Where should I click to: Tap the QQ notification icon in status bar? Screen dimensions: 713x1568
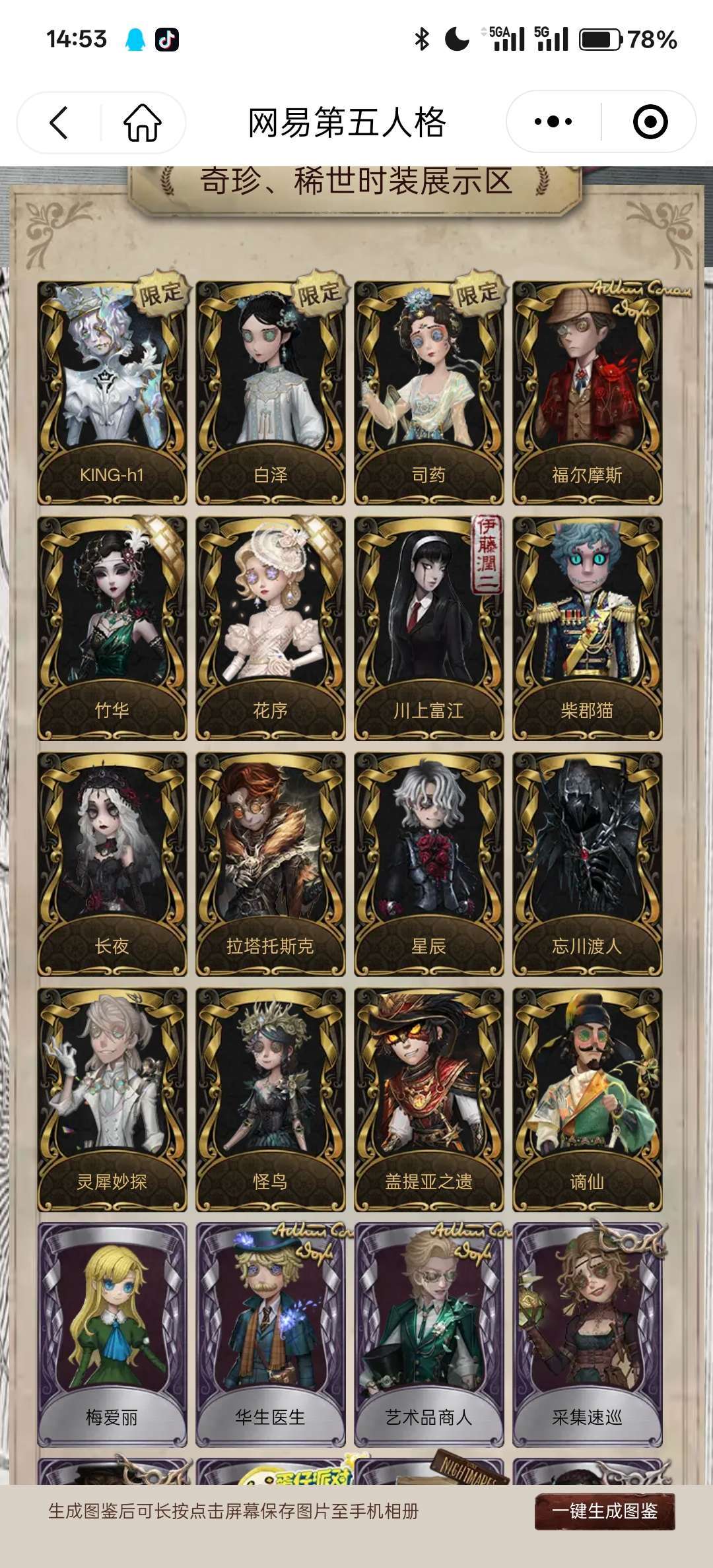point(135,40)
